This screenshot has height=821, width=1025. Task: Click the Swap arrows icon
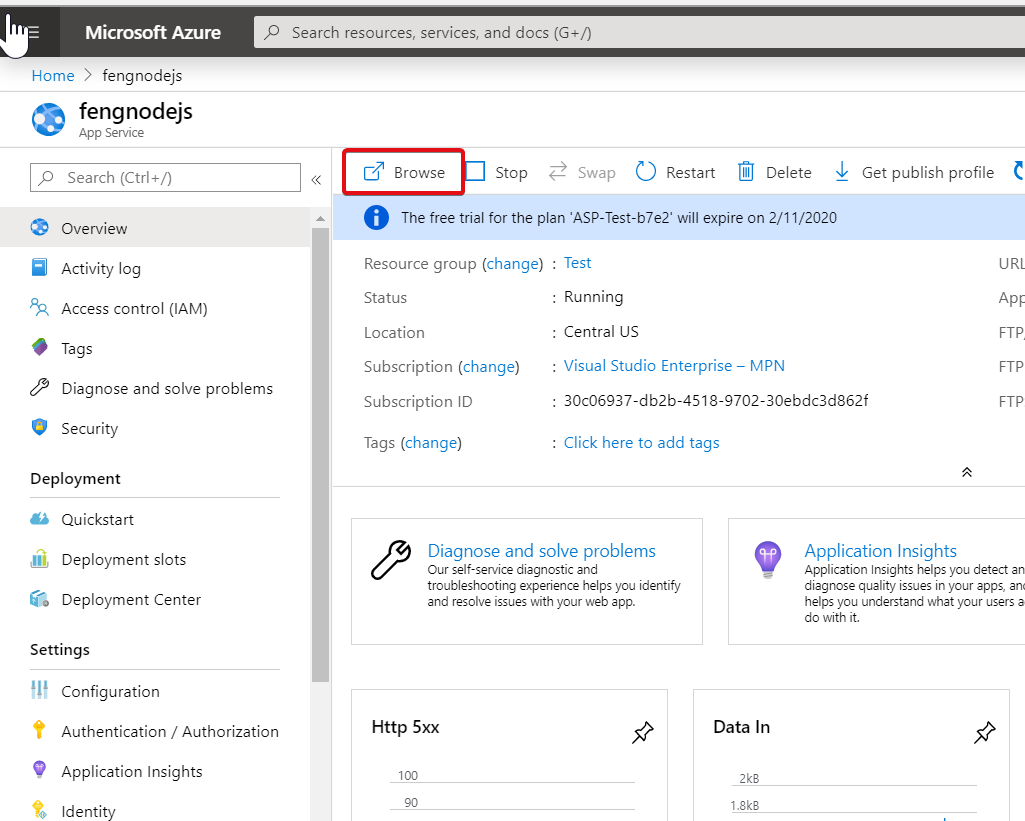pos(558,171)
